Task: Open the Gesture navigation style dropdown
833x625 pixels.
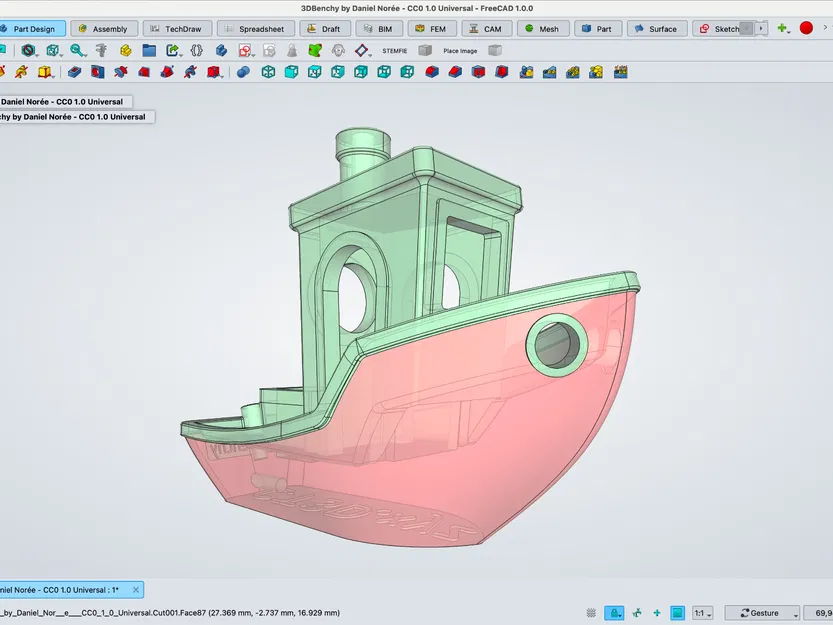Action: click(762, 612)
